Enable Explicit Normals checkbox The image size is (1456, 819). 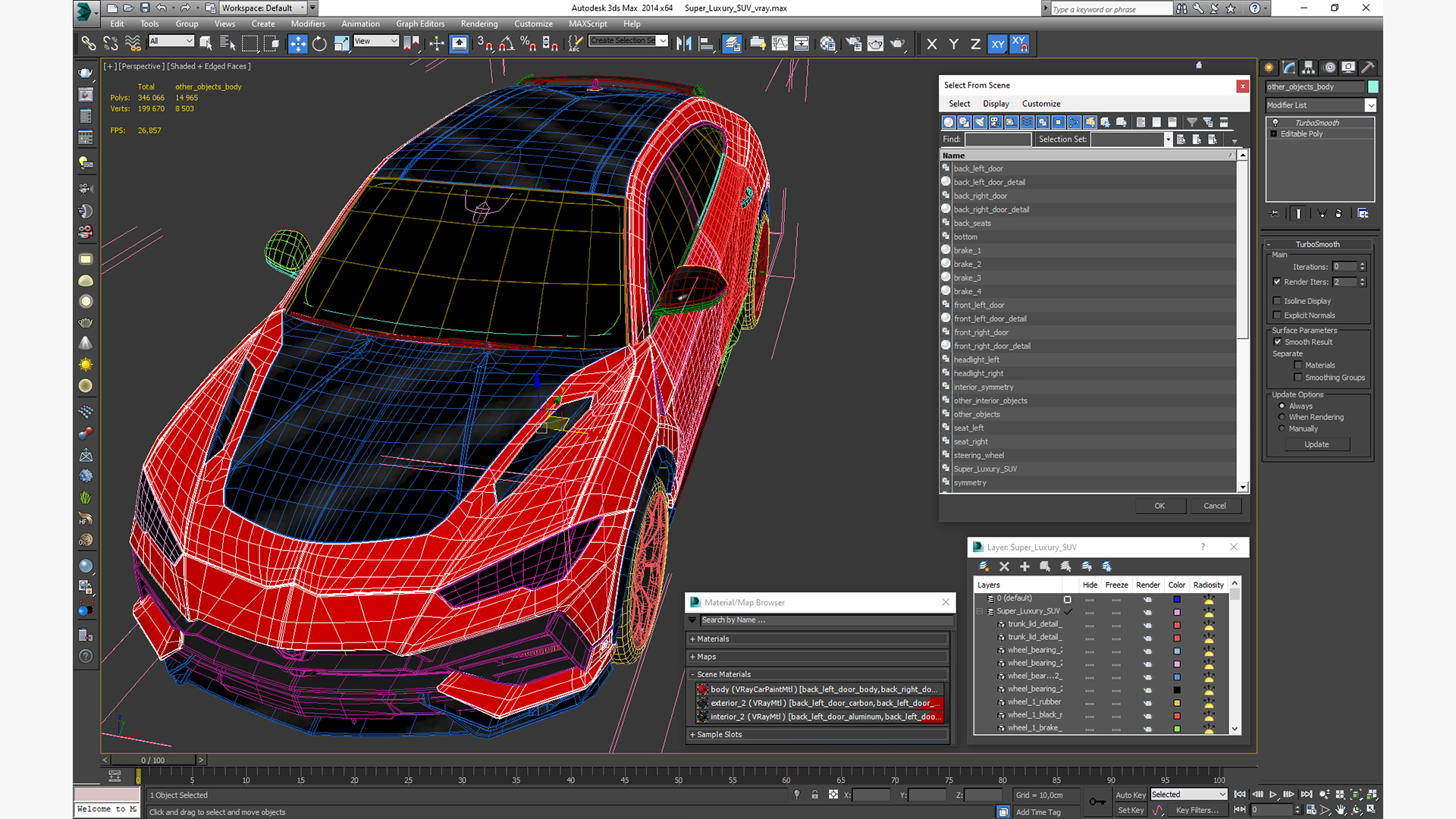(x=1277, y=315)
